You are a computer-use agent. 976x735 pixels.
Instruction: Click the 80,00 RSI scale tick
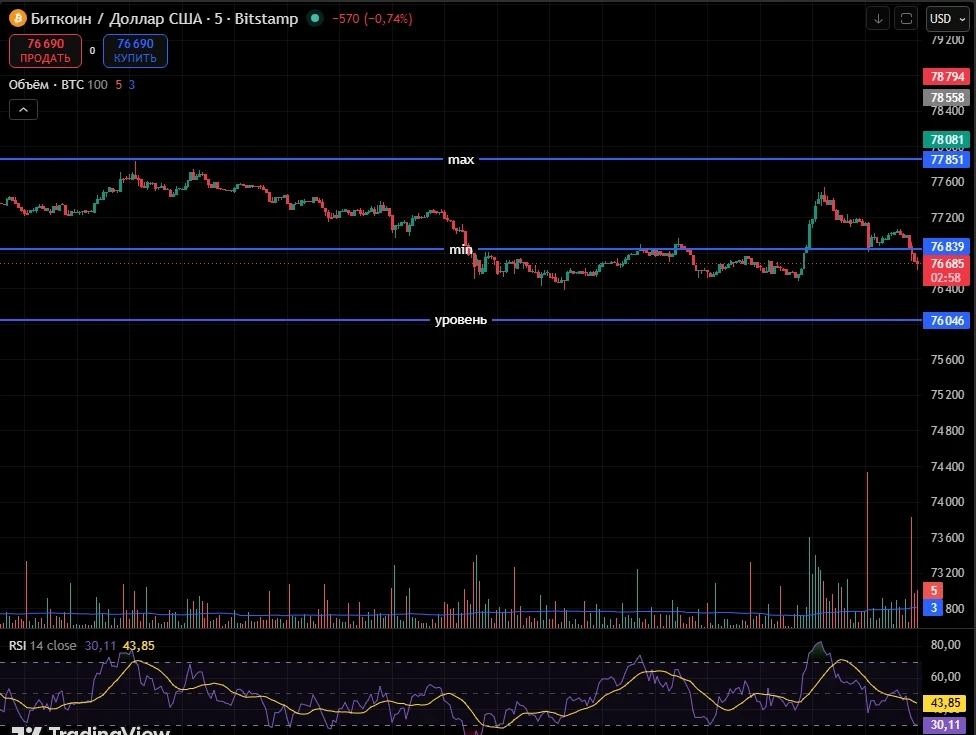click(x=946, y=645)
